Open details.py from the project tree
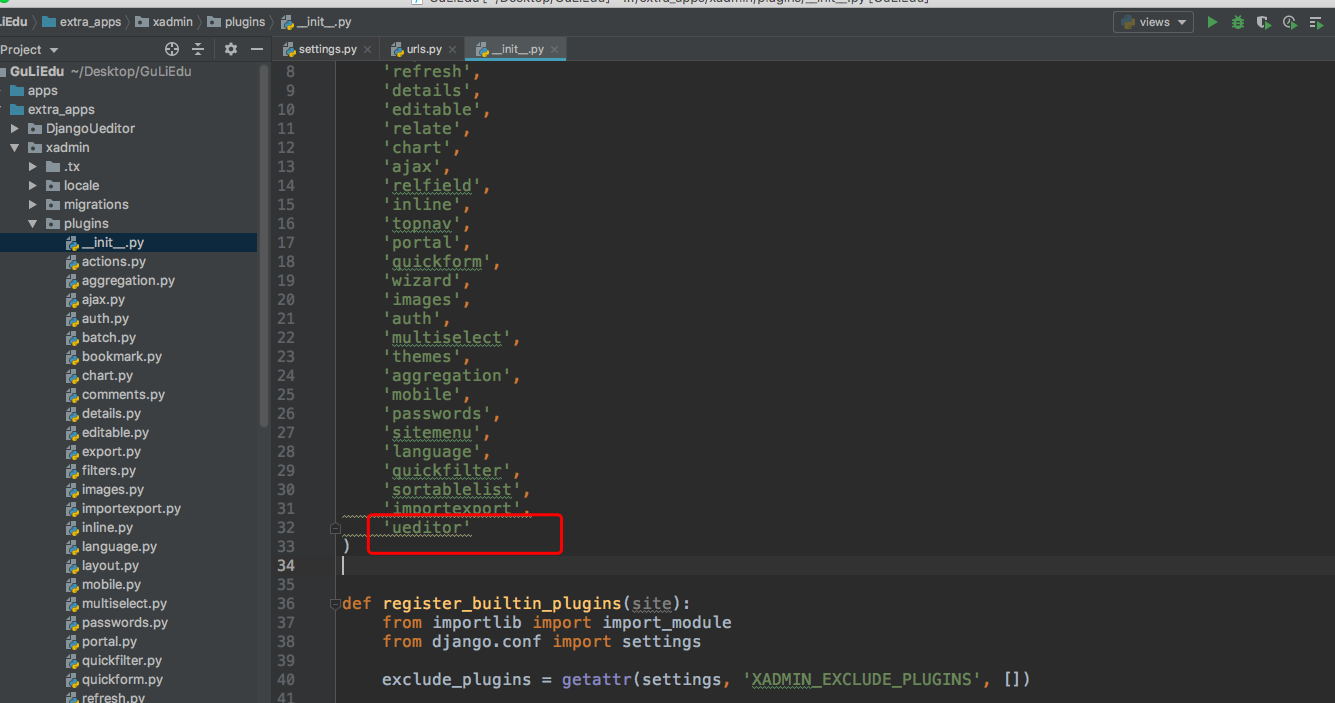The height and width of the screenshot is (703, 1335). pos(111,413)
